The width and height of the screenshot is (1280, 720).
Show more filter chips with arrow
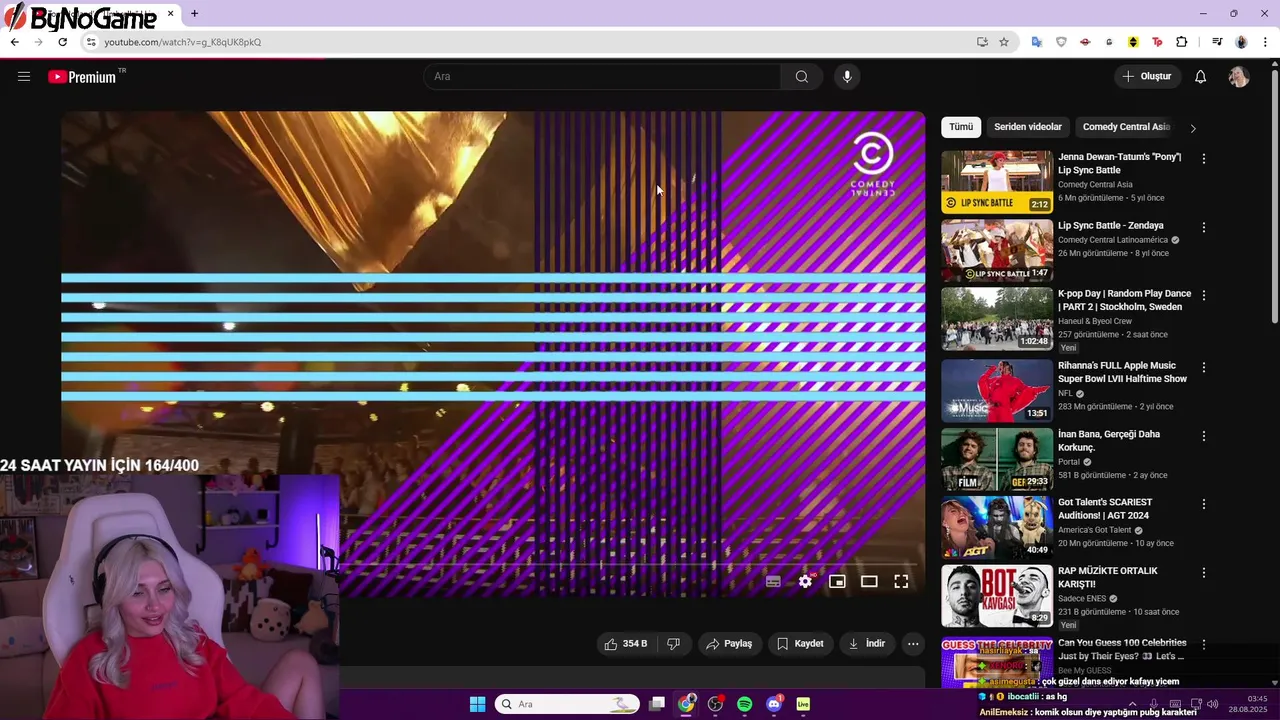(x=1192, y=128)
